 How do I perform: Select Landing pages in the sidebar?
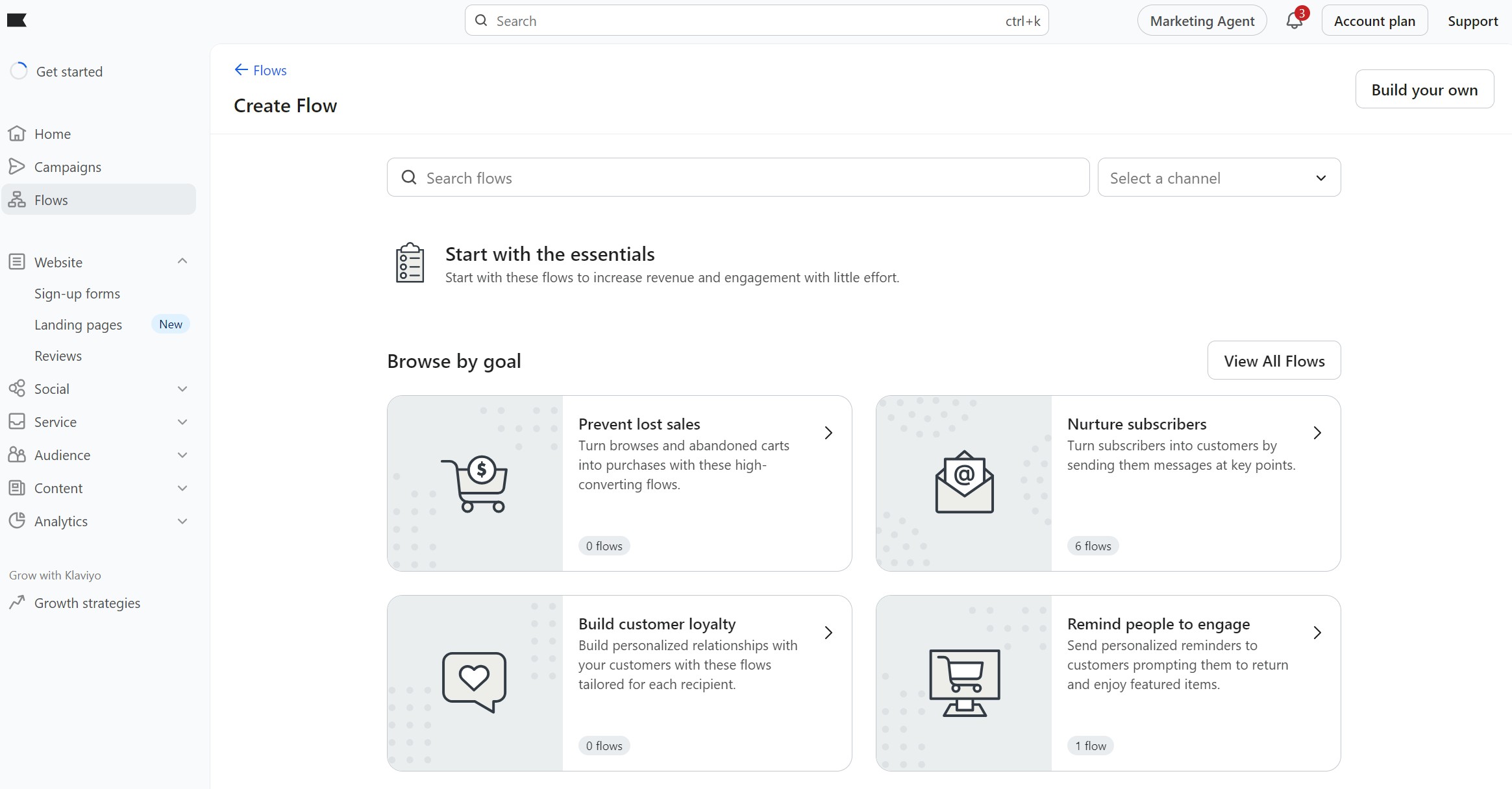tap(78, 324)
